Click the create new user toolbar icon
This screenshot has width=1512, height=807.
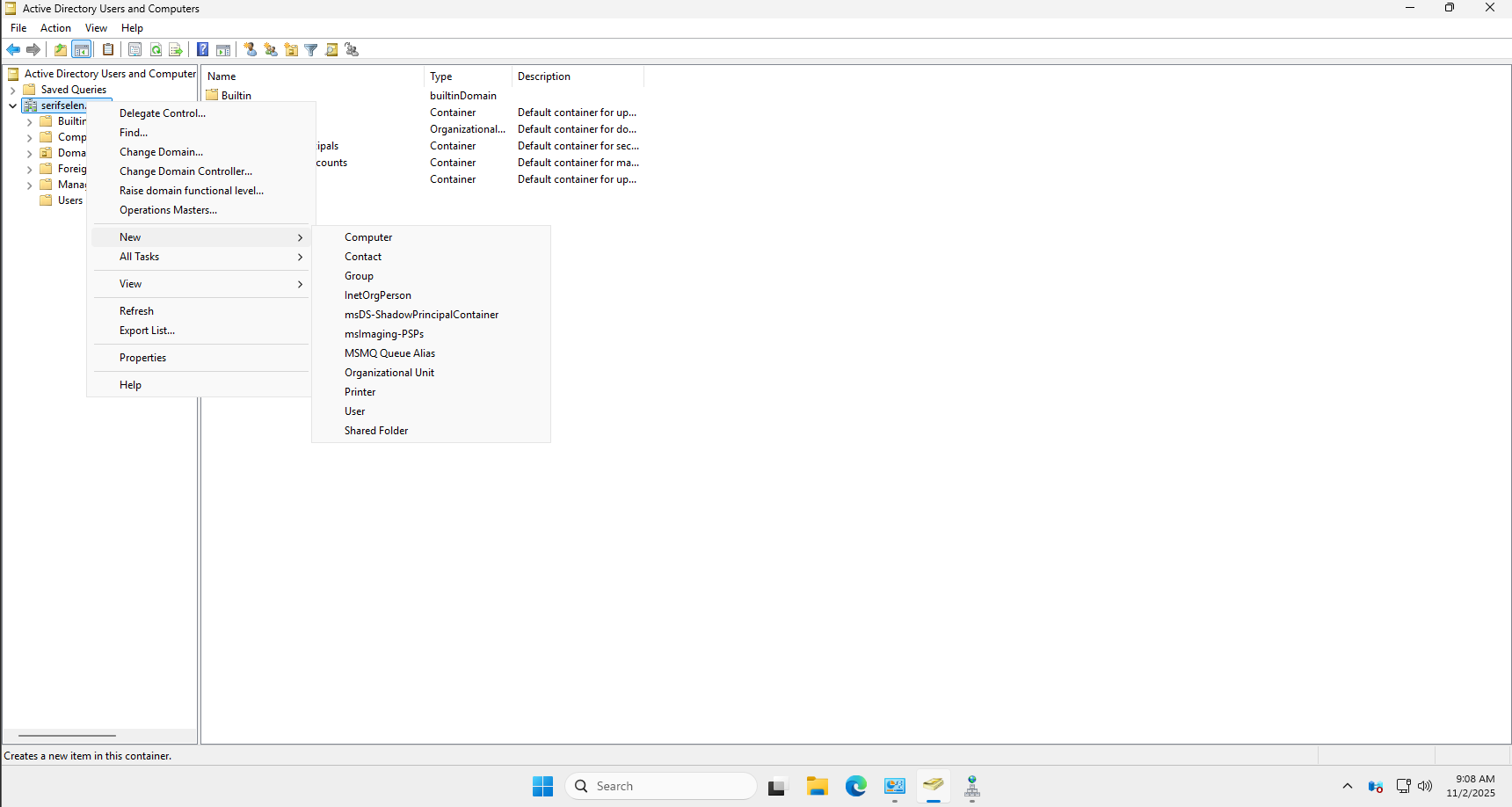(251, 49)
